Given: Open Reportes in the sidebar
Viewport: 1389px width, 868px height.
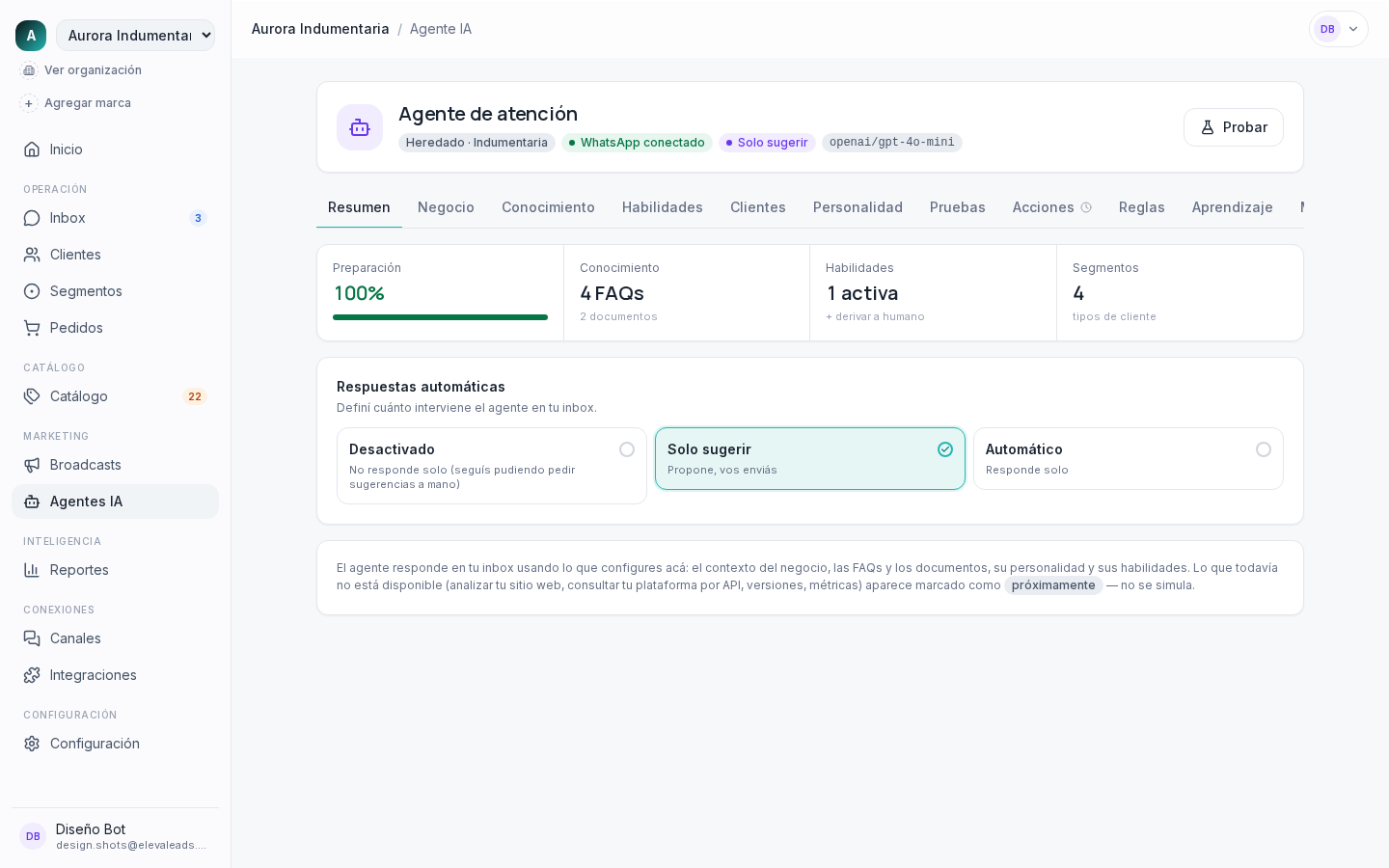Looking at the screenshot, I should (x=115, y=570).
